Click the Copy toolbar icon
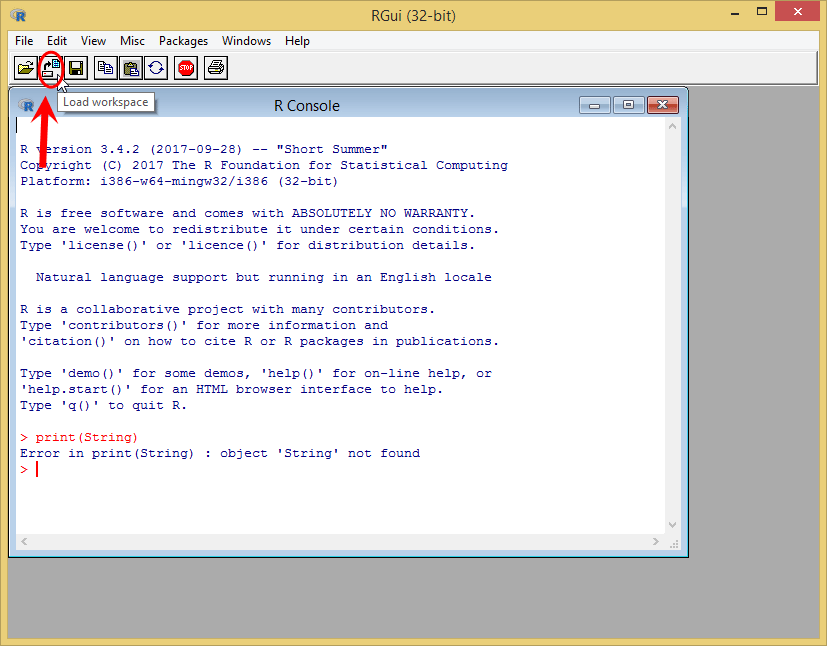This screenshot has height=646, width=827. click(x=105, y=68)
